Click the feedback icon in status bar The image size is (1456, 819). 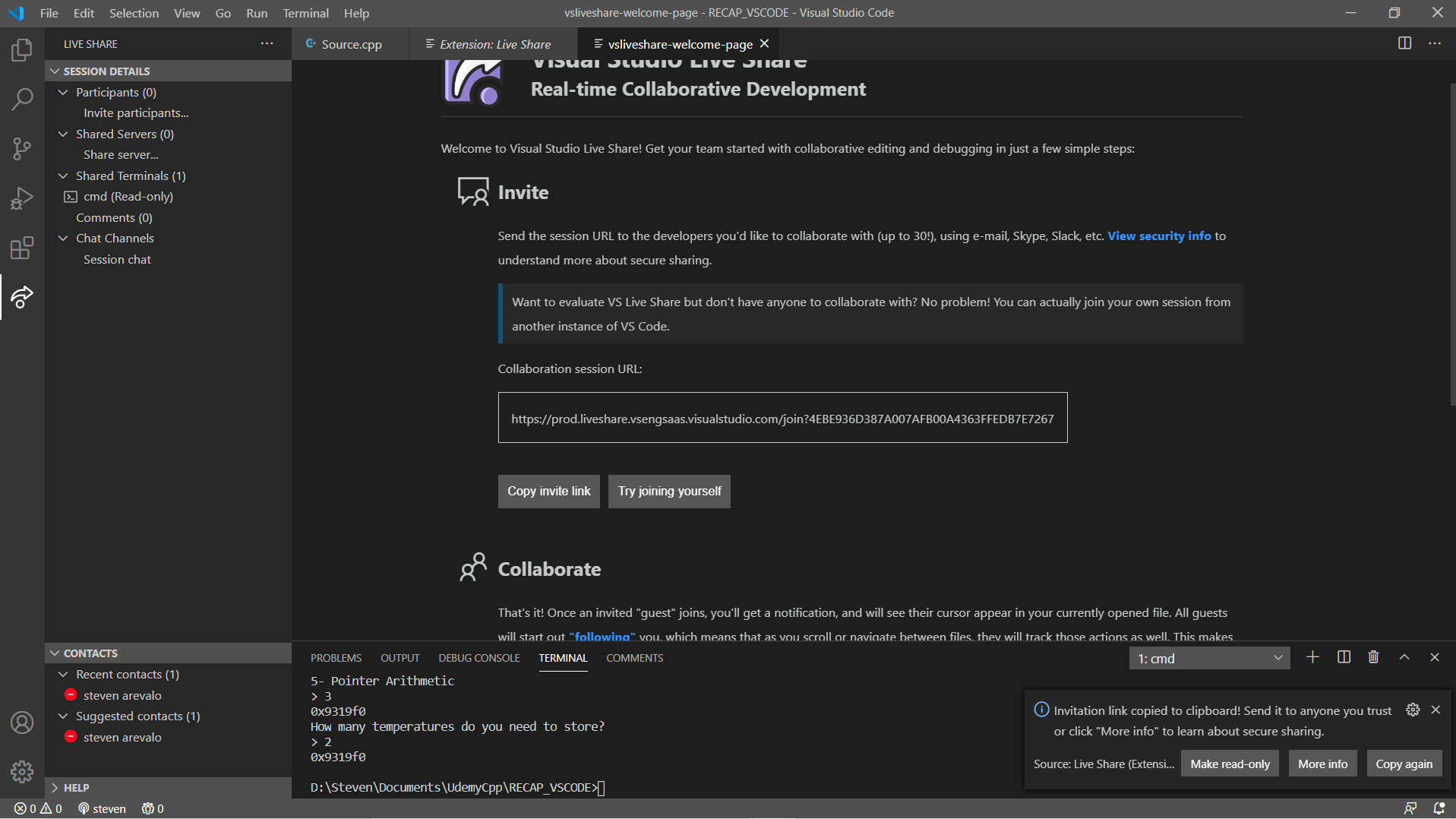[1410, 809]
